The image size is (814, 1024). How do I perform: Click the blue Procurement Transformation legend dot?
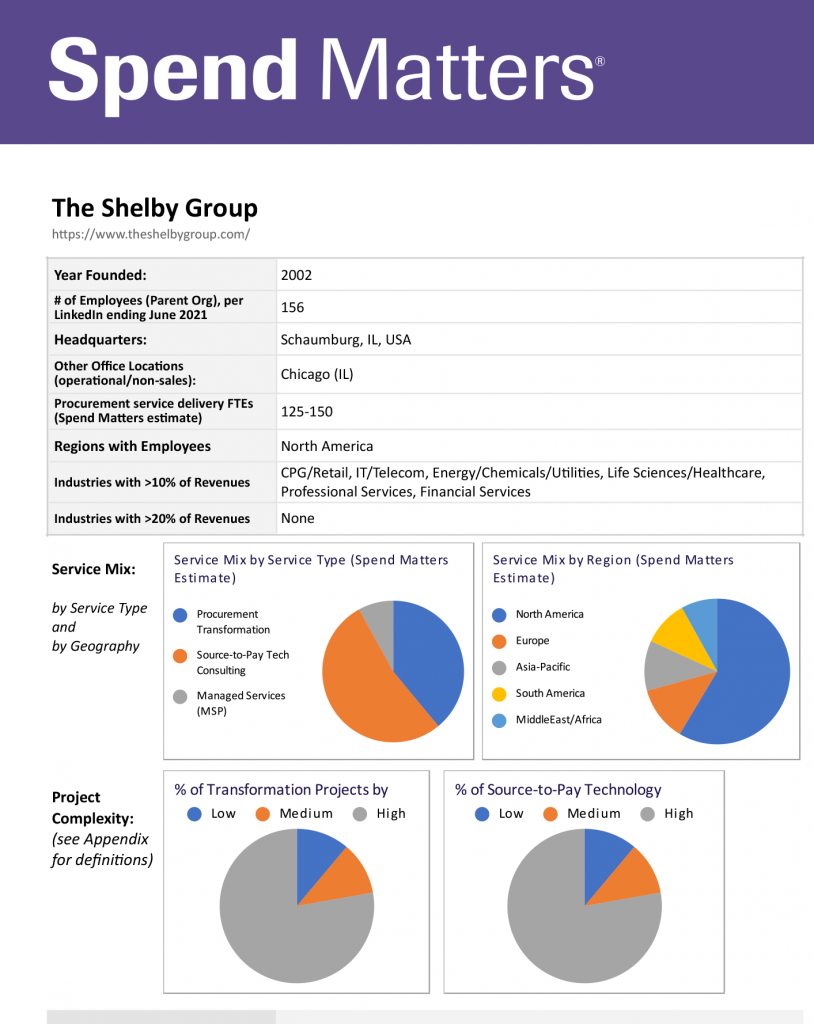pyautogui.click(x=182, y=615)
